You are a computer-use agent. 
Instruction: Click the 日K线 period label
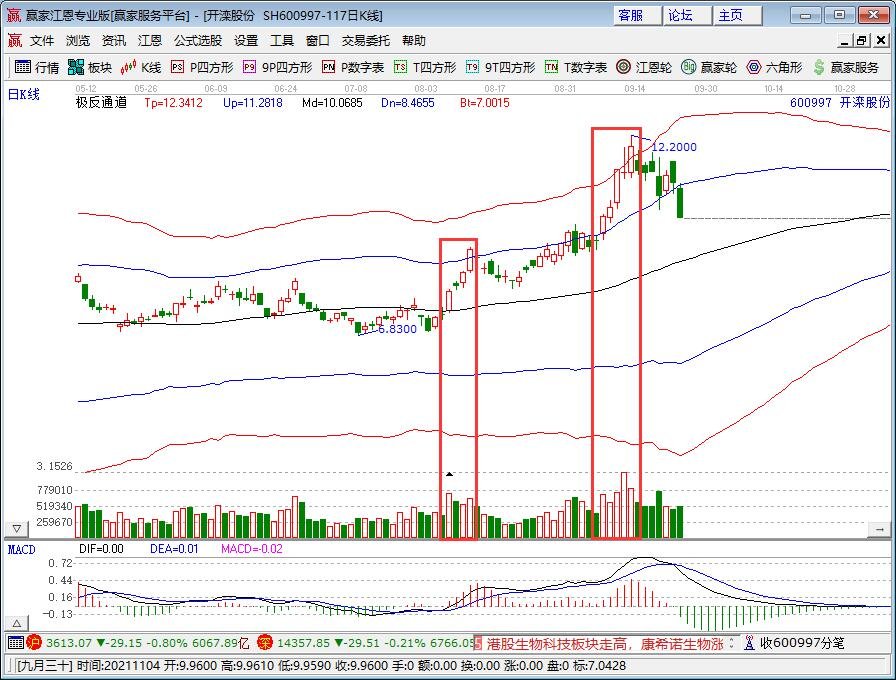click(x=23, y=95)
